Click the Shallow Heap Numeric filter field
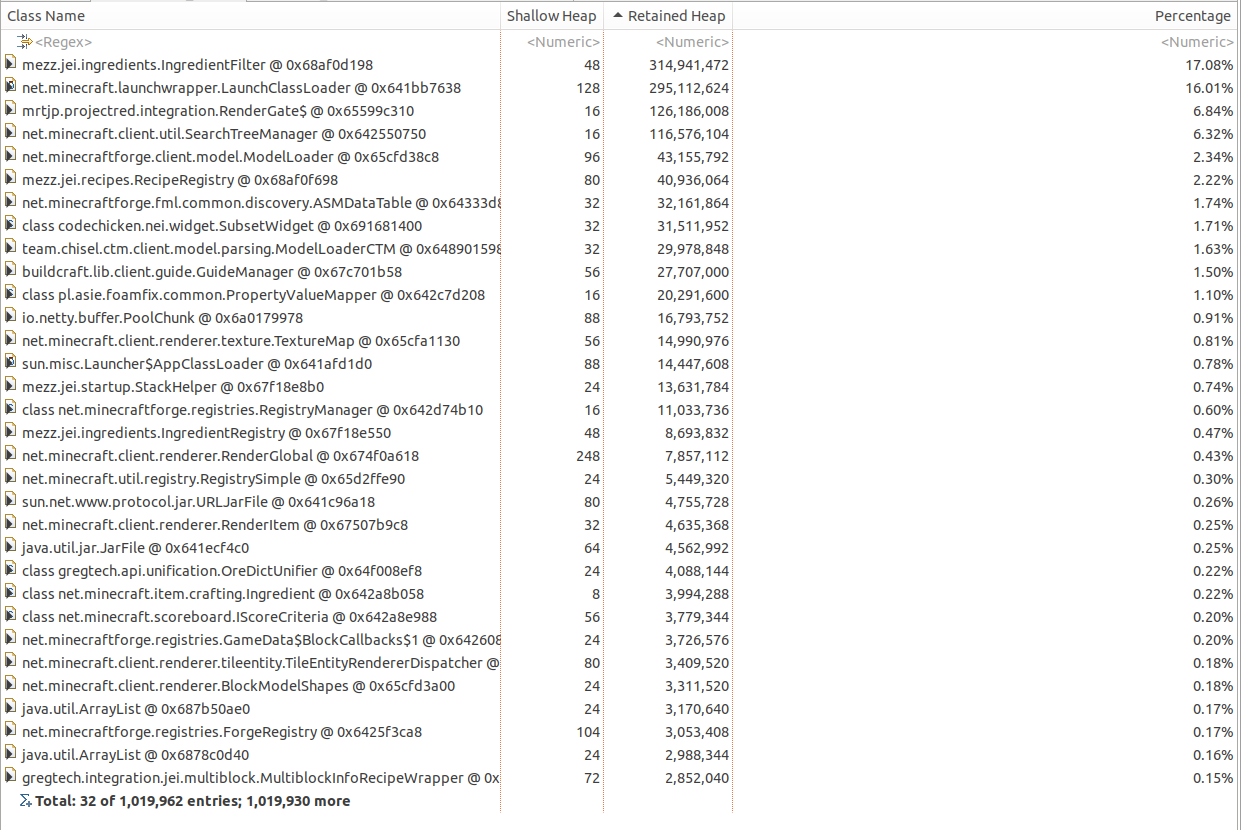The width and height of the screenshot is (1241, 830). [x=563, y=41]
